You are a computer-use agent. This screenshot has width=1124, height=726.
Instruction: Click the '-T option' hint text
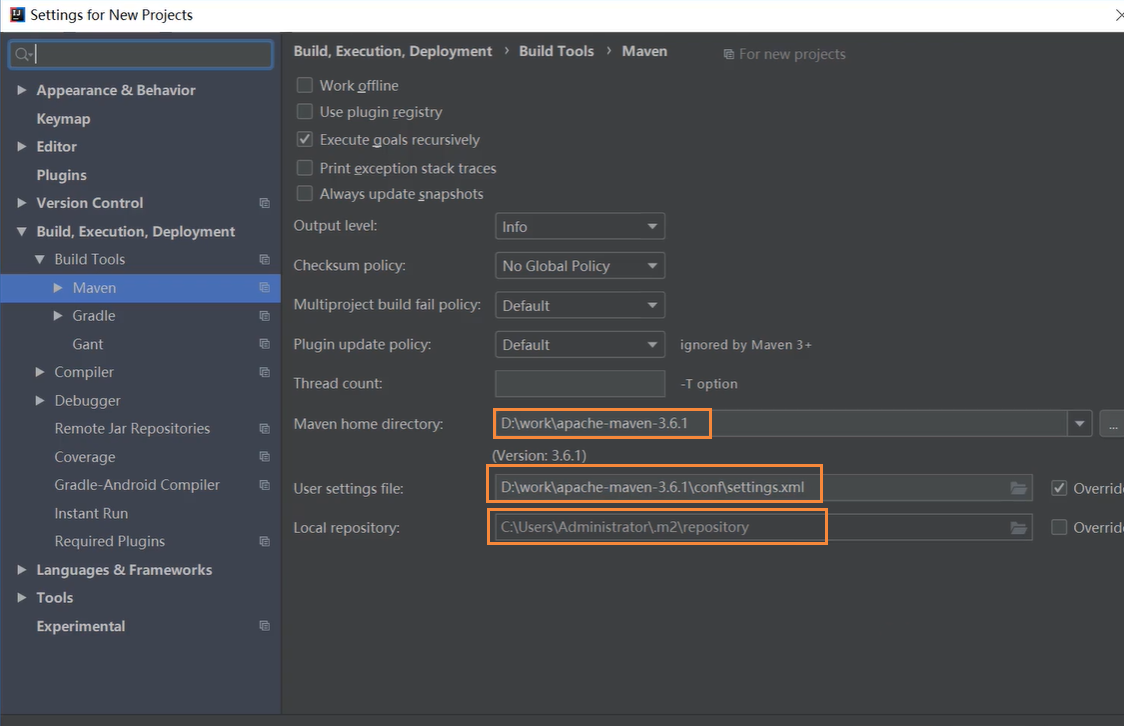(709, 384)
